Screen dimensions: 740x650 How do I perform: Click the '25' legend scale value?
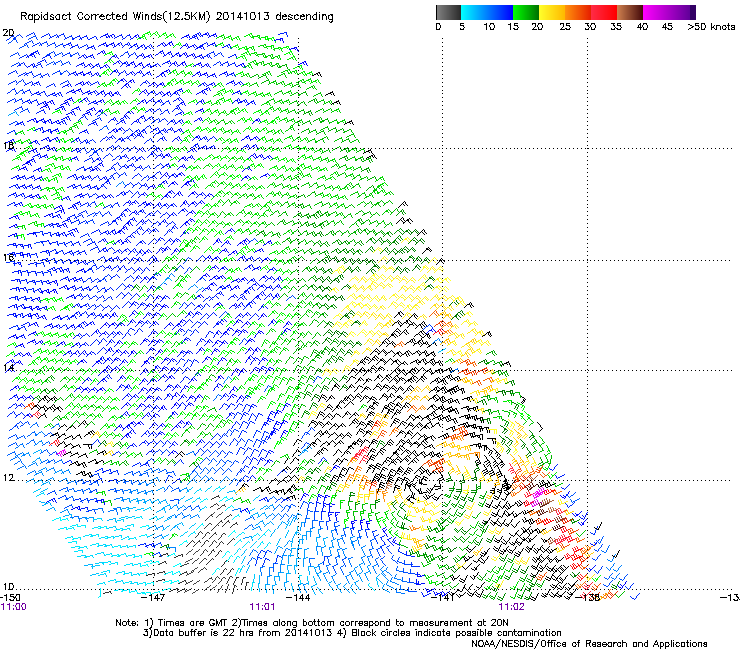[565, 27]
